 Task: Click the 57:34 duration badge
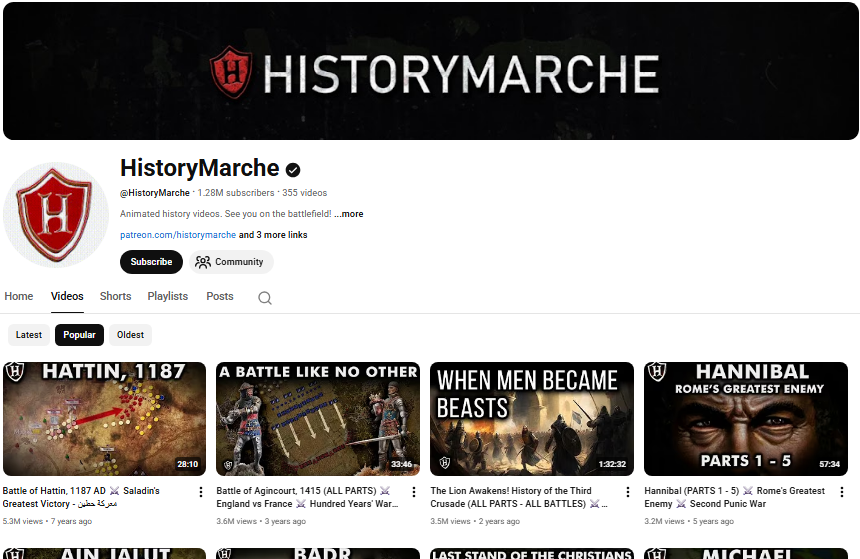pyautogui.click(x=829, y=464)
